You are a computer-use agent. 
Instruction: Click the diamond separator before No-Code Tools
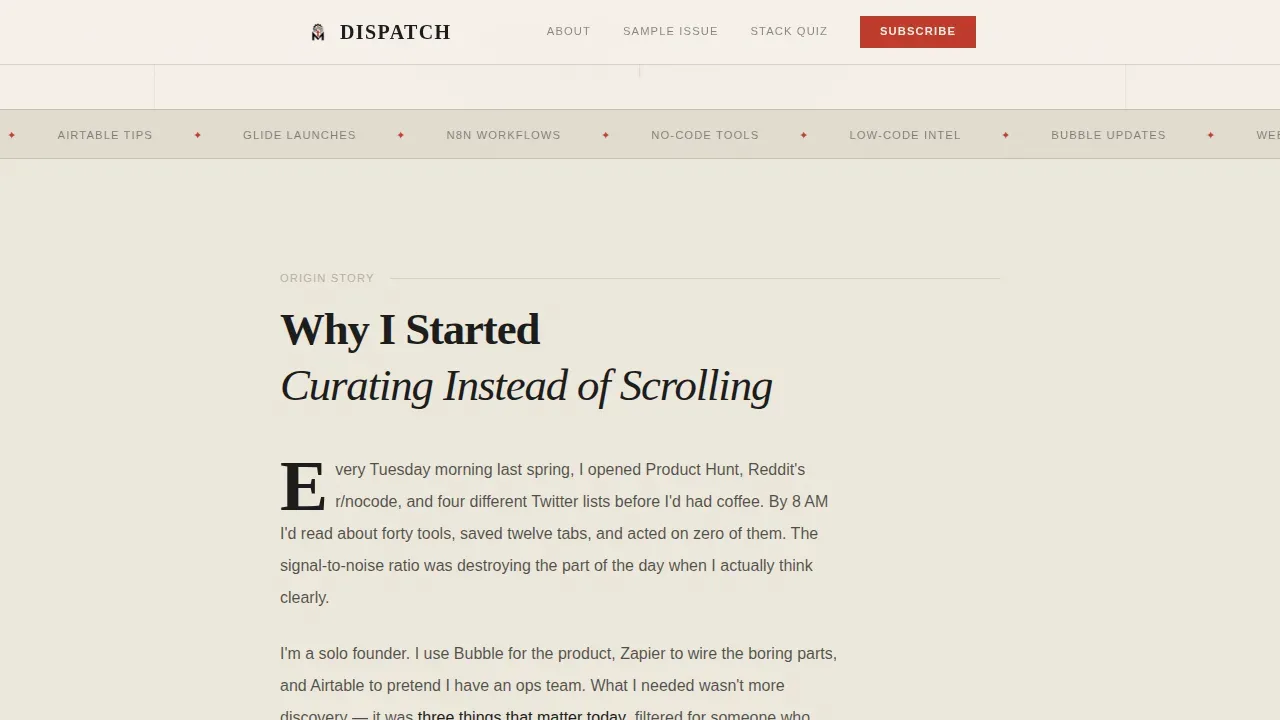606,135
